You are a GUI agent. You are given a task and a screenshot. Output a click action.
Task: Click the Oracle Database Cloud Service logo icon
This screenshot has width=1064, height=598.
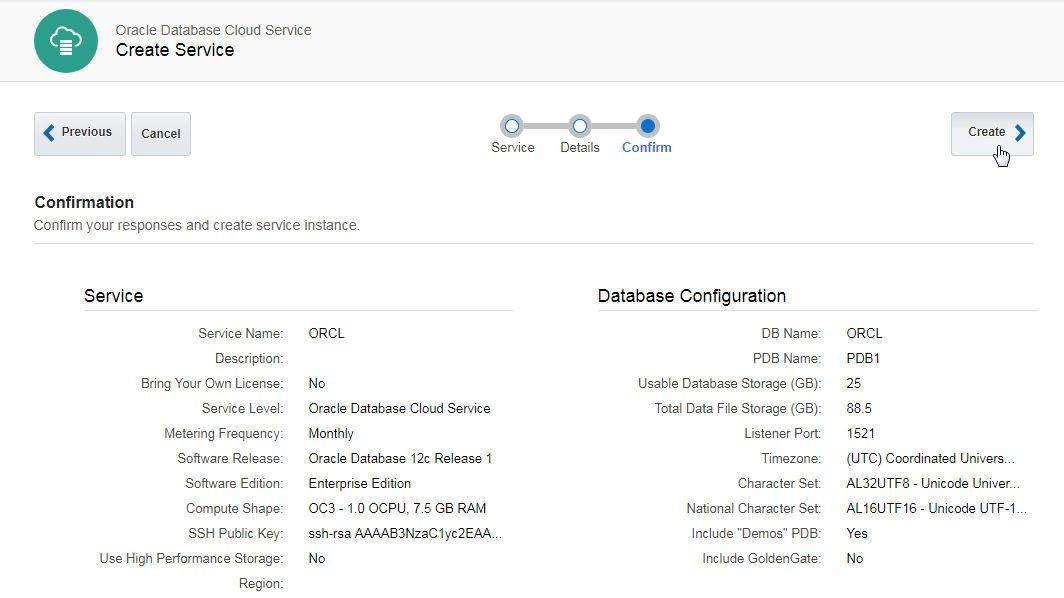(66, 41)
